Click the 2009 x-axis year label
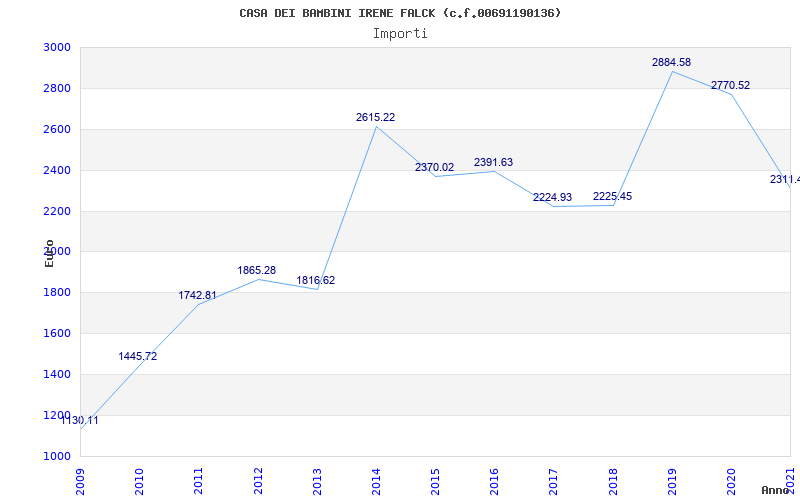 (x=81, y=481)
